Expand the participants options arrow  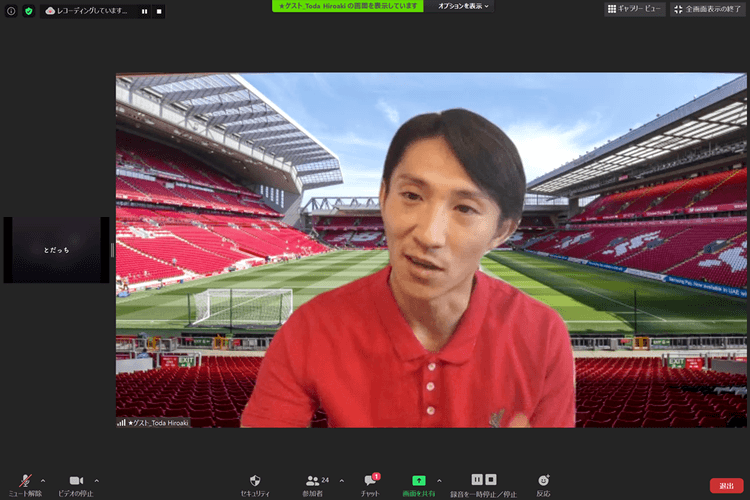click(342, 480)
